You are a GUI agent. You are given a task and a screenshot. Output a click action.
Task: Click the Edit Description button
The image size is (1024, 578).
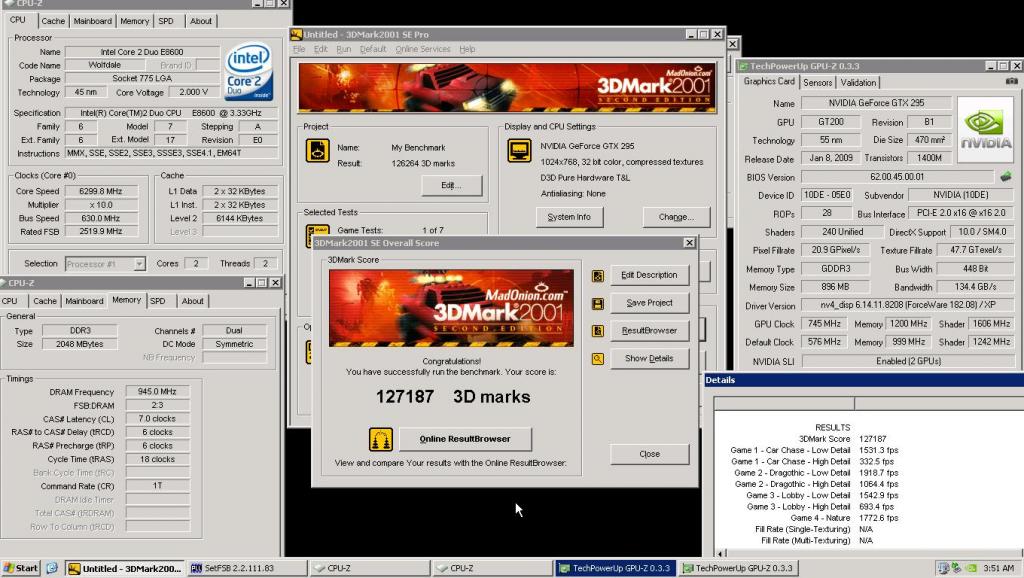tap(649, 276)
